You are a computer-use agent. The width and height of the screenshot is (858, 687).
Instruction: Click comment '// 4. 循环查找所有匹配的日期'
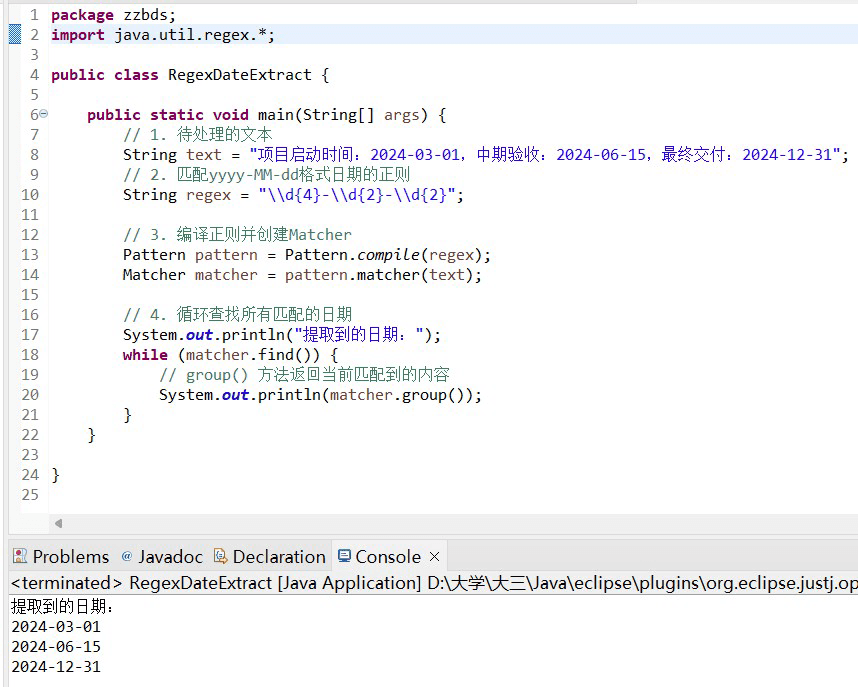pos(237,315)
